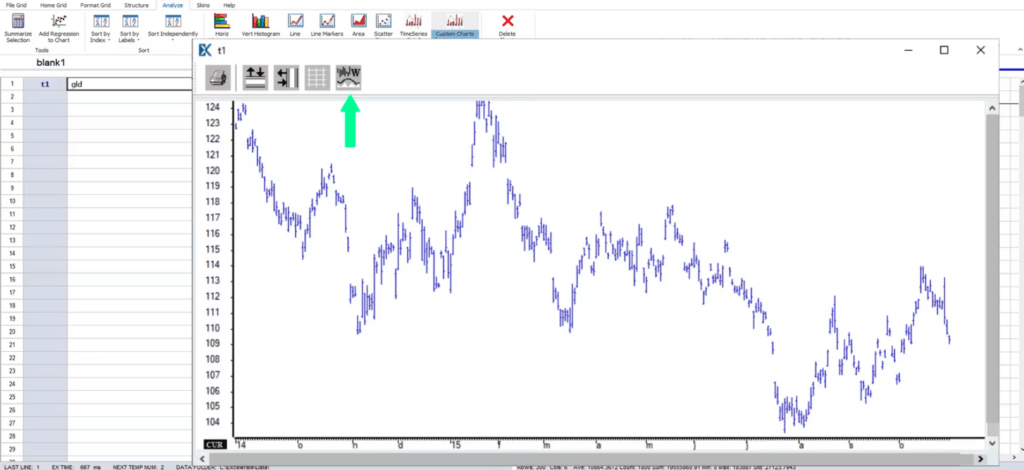
Task: Click the vertical scale adjustment icon
Action: pos(254,78)
